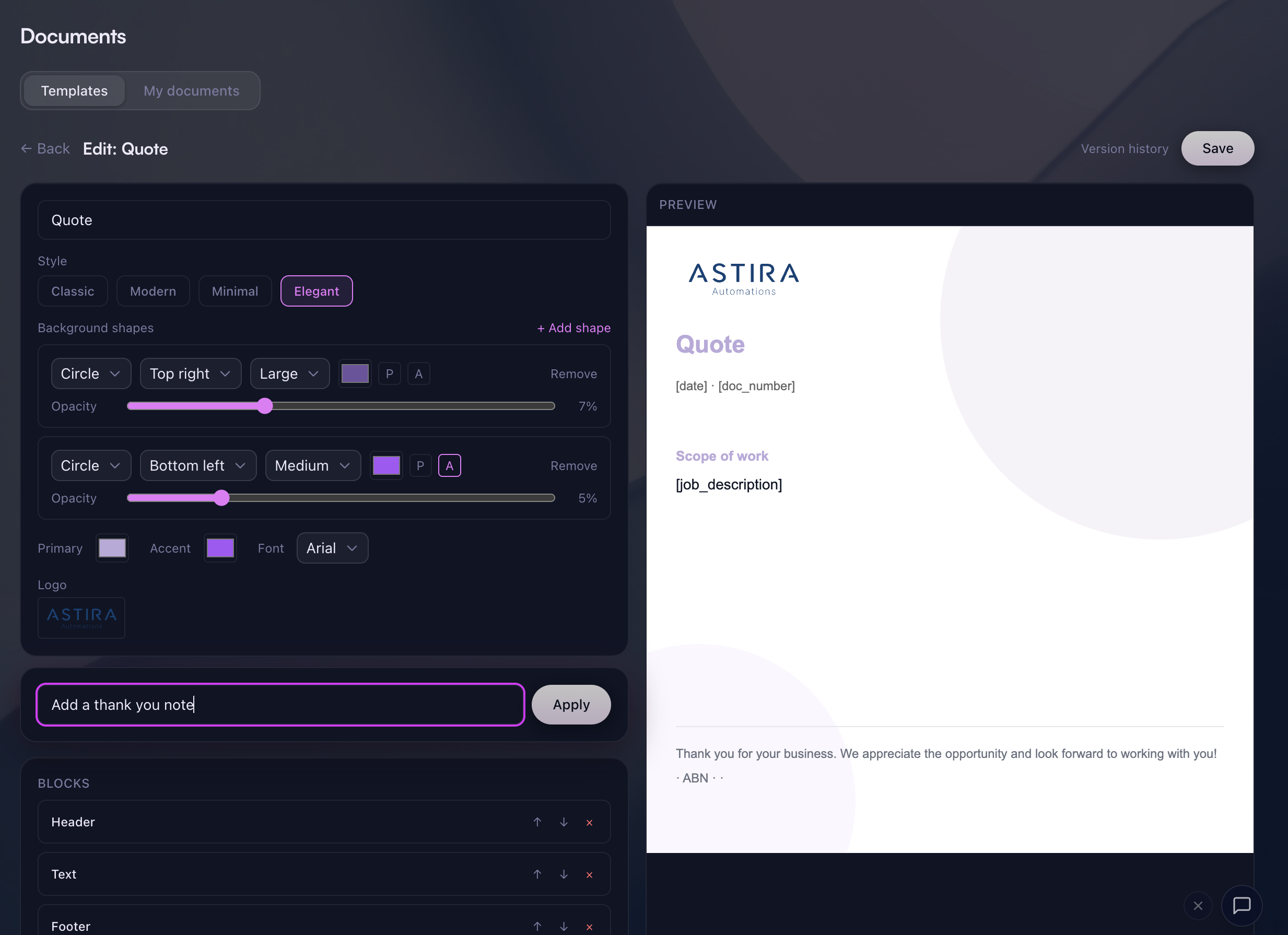
Task: Click the 'Add a thank you note' prompt field
Action: [x=280, y=704]
